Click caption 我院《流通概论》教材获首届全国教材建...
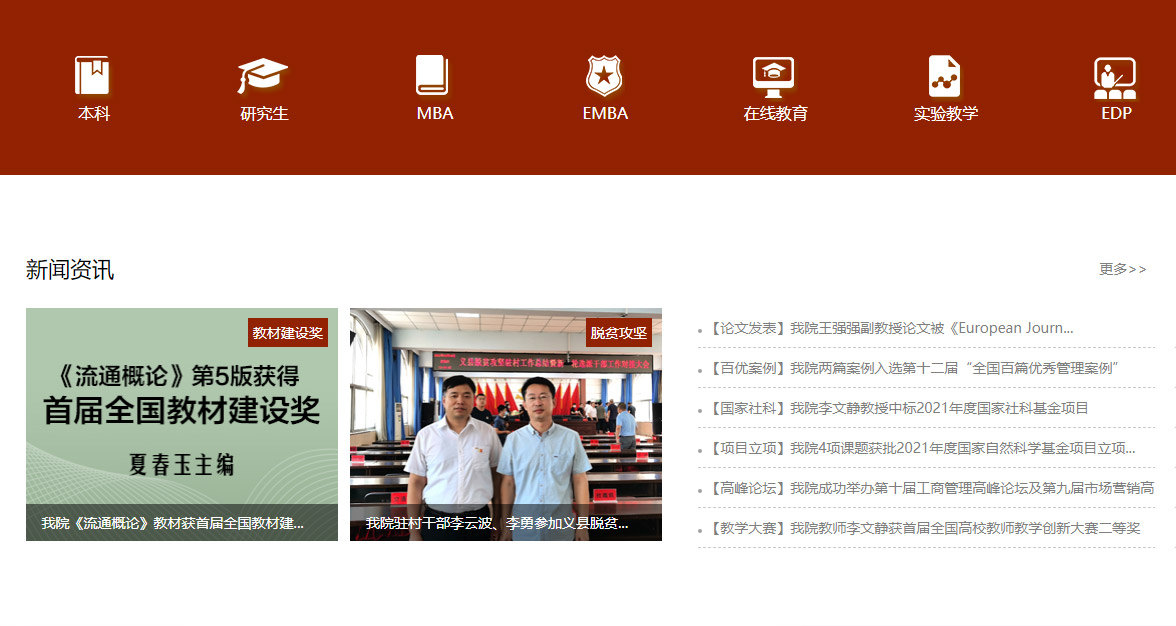 pyautogui.click(x=172, y=523)
